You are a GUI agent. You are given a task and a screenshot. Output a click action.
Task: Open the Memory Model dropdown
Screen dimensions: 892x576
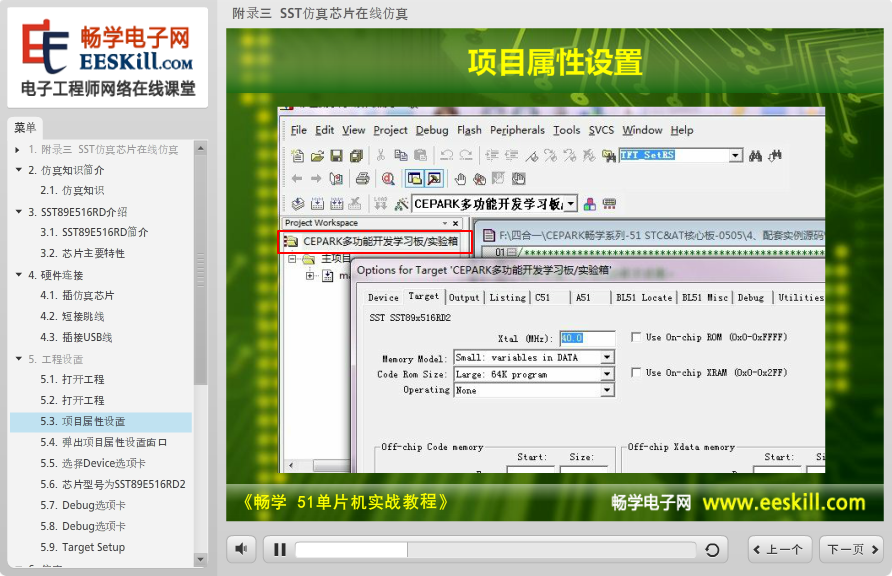[x=607, y=357]
